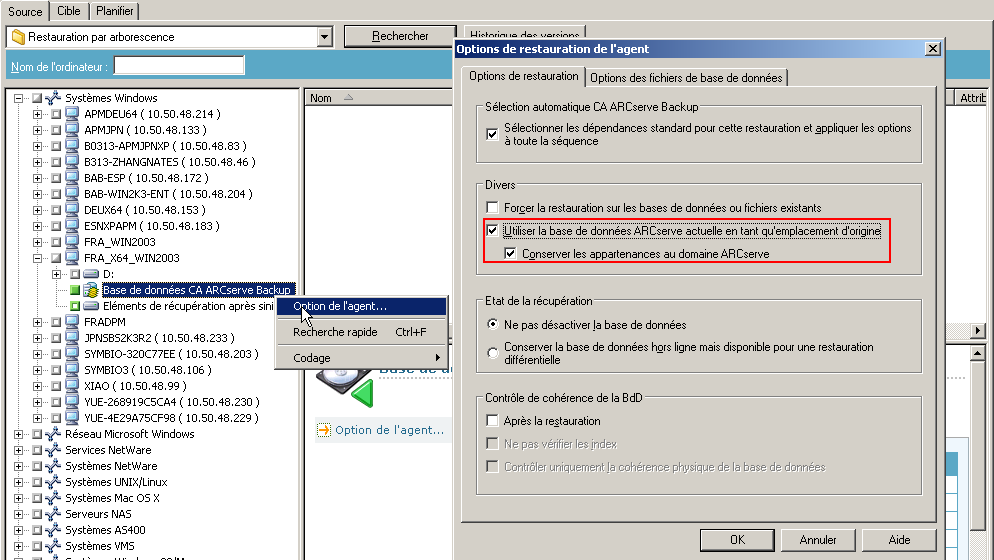Select the Options de restauration tab
The width and height of the screenshot is (994, 560).
click(x=524, y=76)
